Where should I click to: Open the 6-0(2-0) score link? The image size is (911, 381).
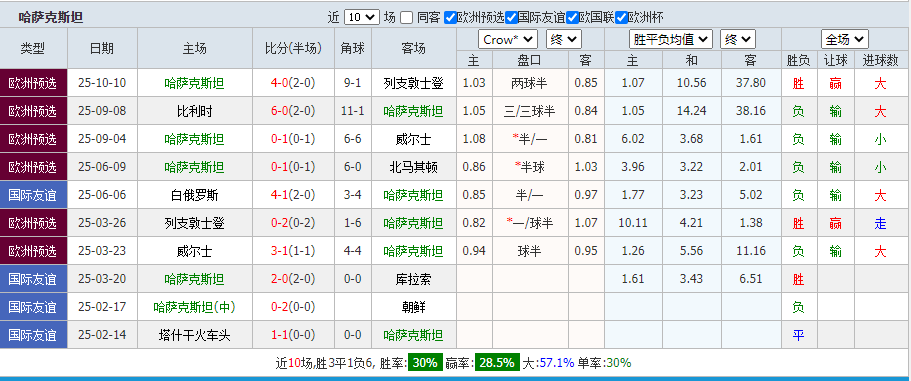click(x=293, y=111)
